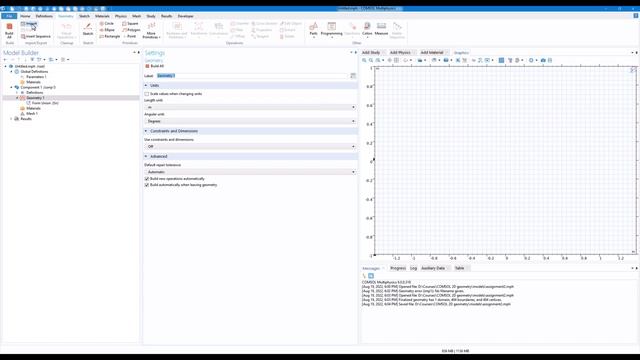This screenshot has width=640, height=360.
Task: Click the Build All ribbon button
Action: 9,31
